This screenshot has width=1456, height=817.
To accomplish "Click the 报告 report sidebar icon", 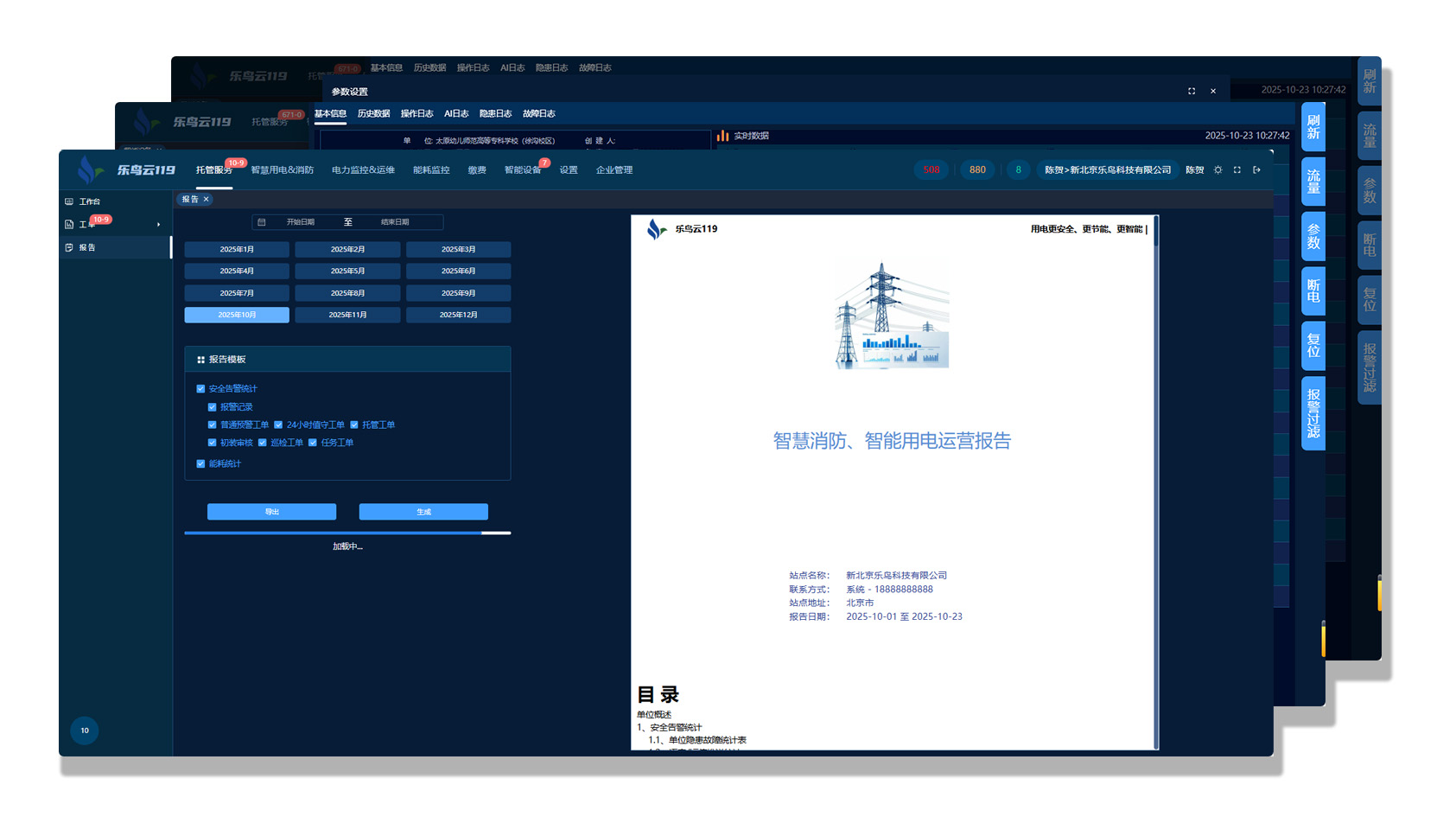I will tap(69, 247).
